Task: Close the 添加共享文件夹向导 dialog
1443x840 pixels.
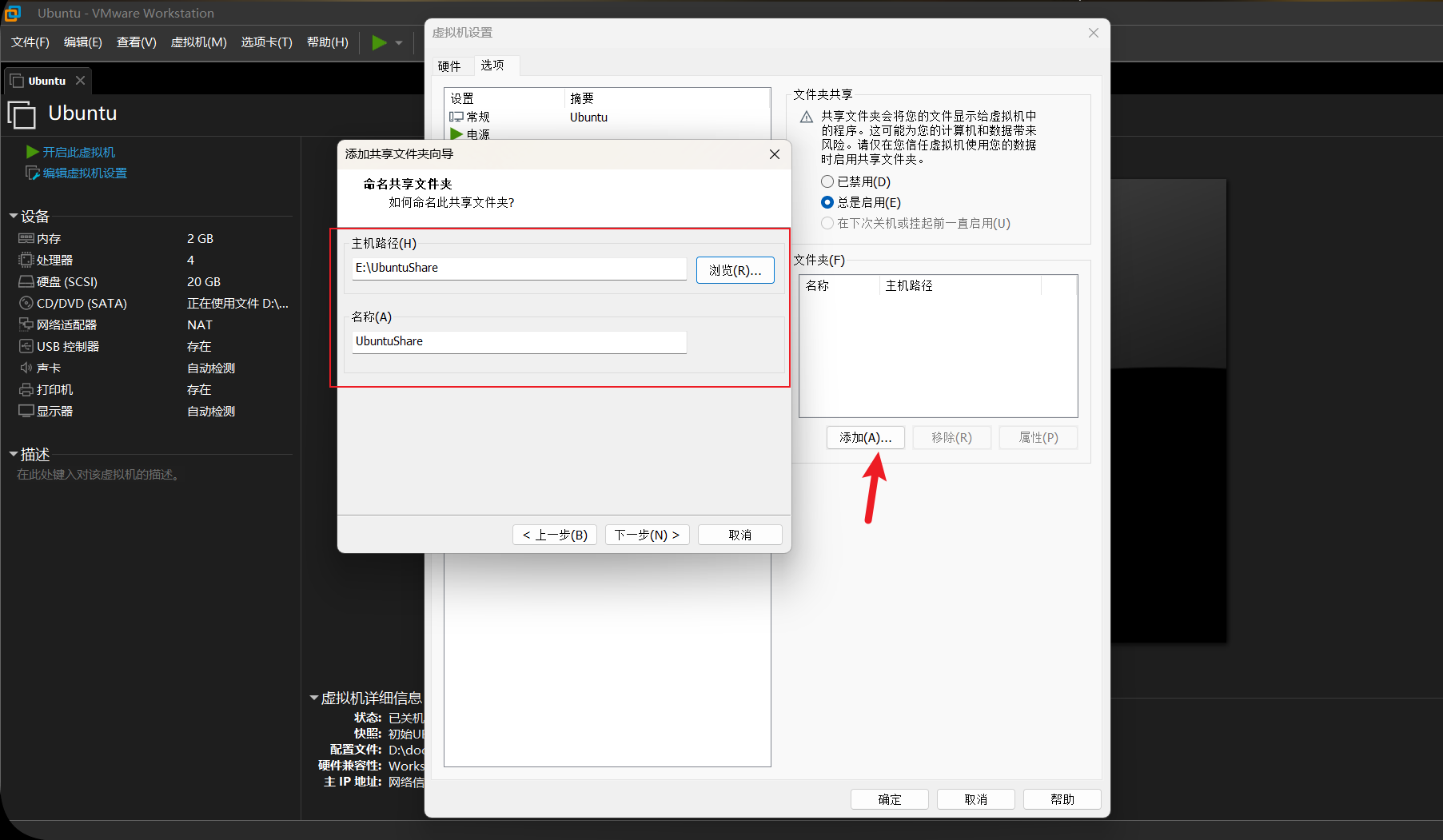Action: point(775,154)
